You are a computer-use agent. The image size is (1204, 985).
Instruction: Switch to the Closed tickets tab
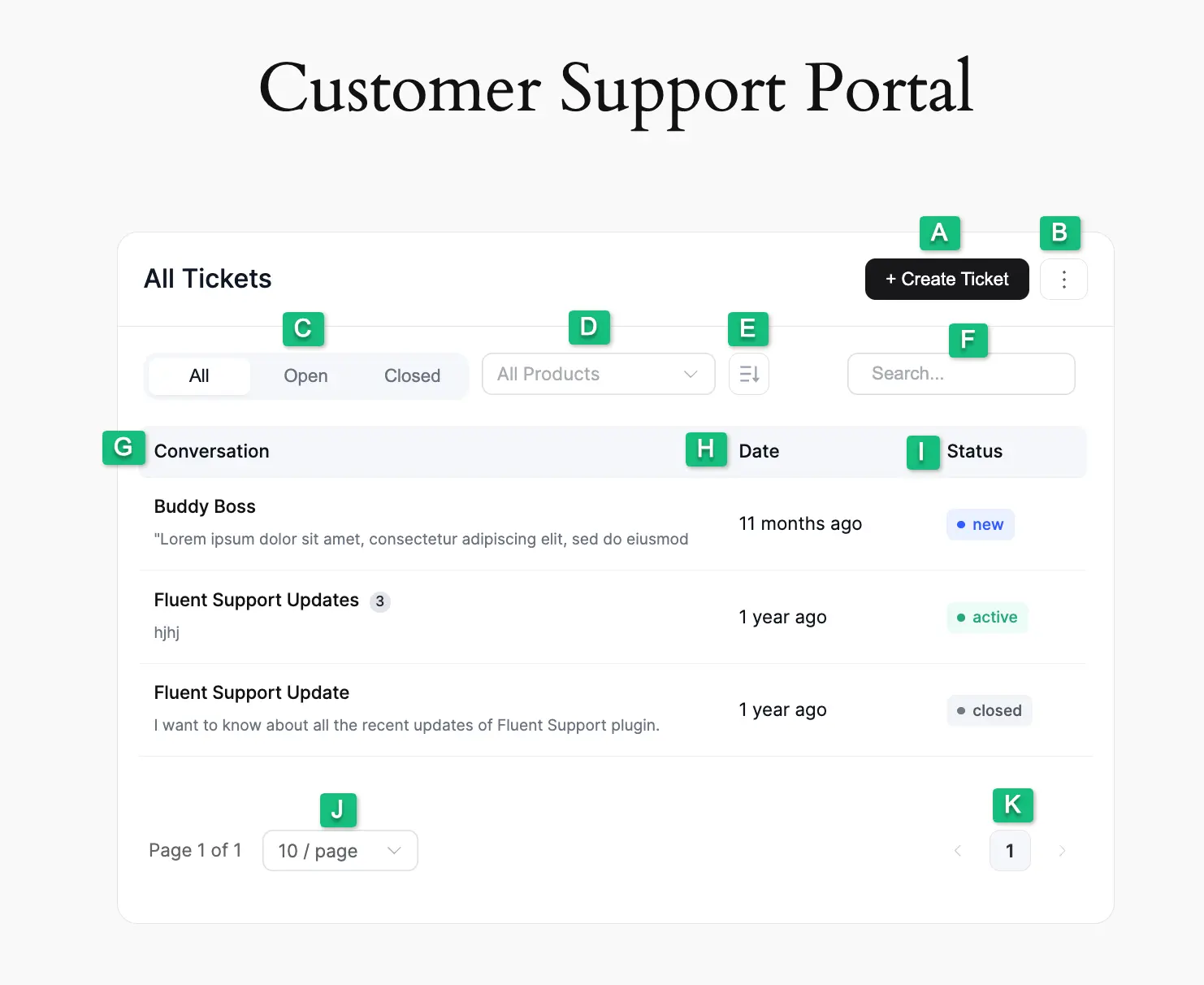[x=412, y=375]
